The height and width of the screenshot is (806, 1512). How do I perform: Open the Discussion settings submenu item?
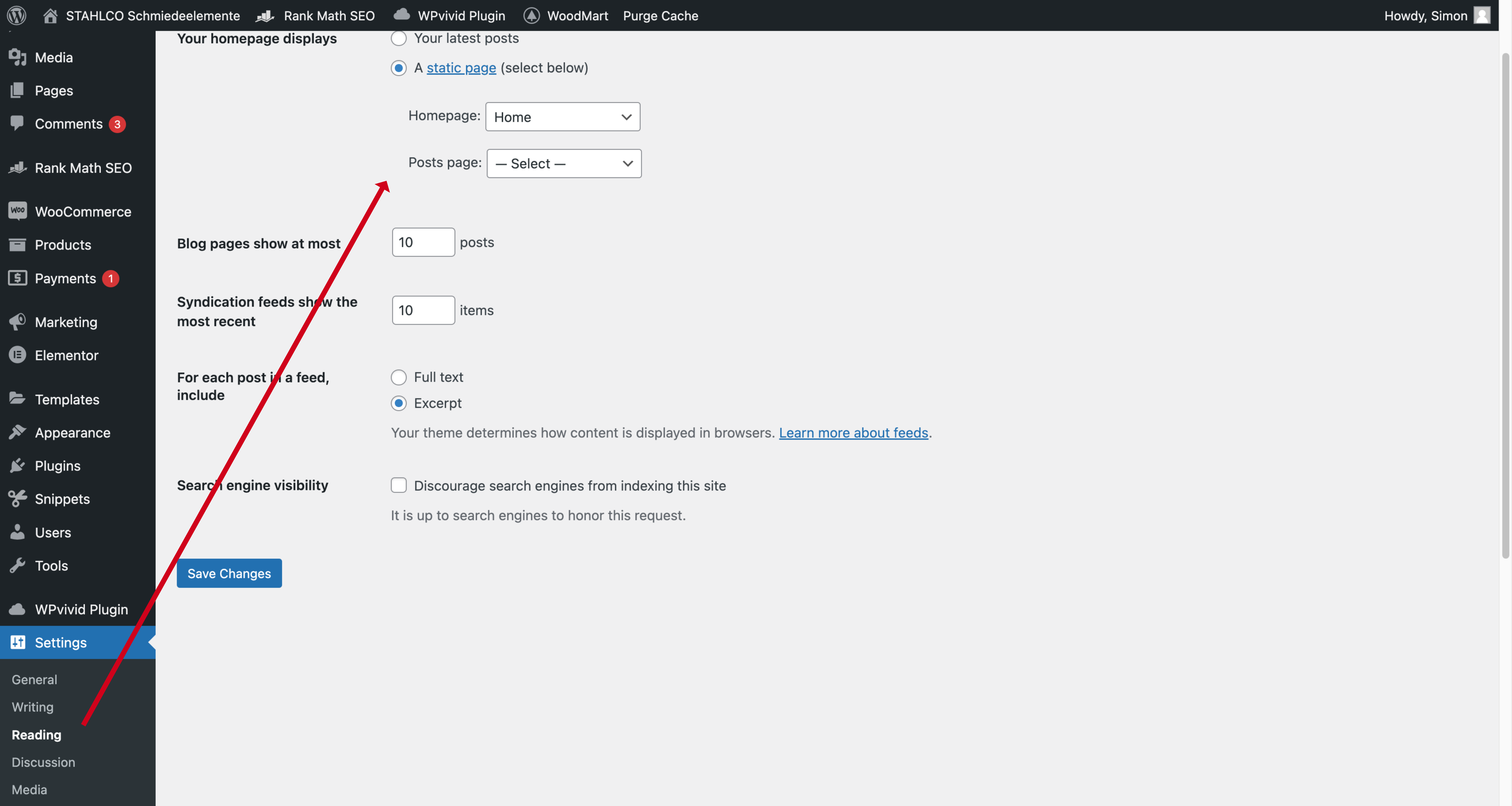[43, 762]
